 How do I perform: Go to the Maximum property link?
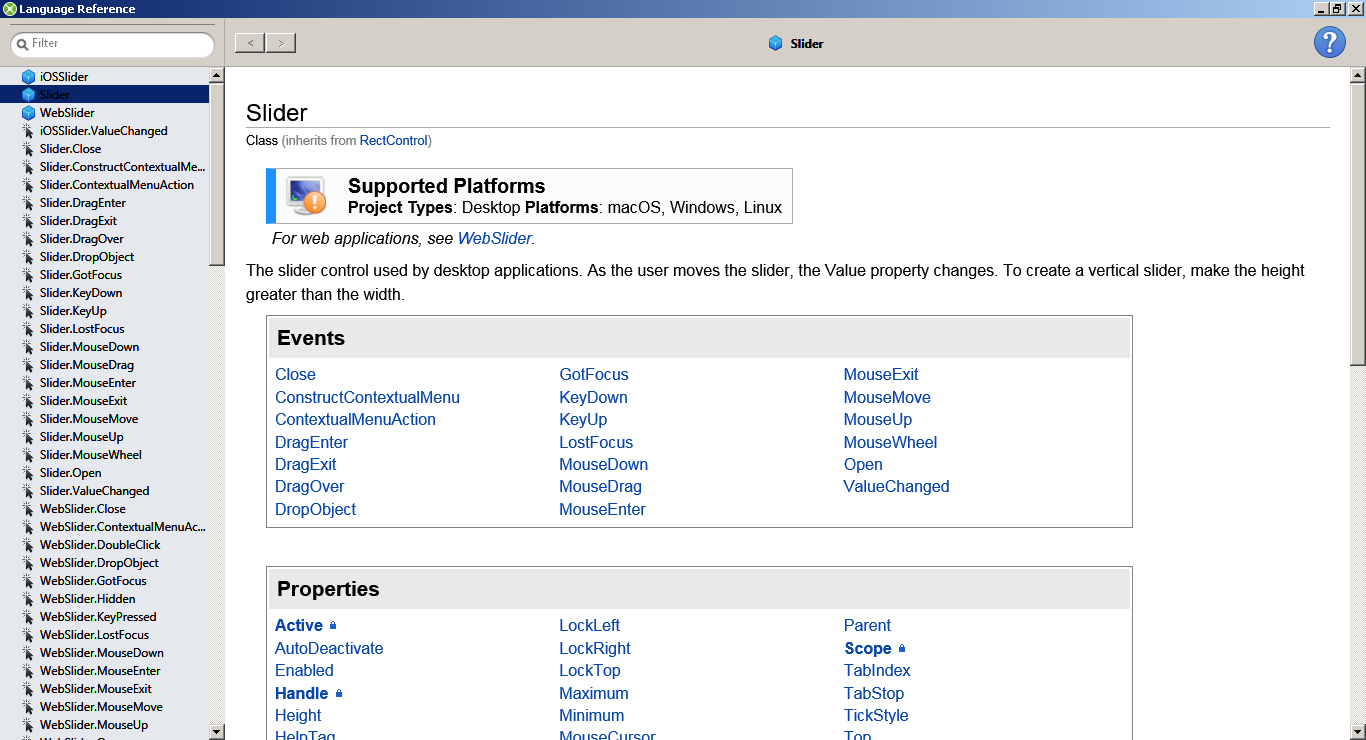pyautogui.click(x=593, y=693)
